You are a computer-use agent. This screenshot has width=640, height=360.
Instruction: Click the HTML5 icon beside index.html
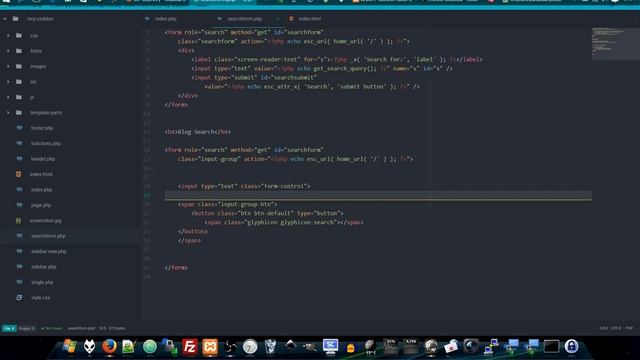[x=18, y=174]
